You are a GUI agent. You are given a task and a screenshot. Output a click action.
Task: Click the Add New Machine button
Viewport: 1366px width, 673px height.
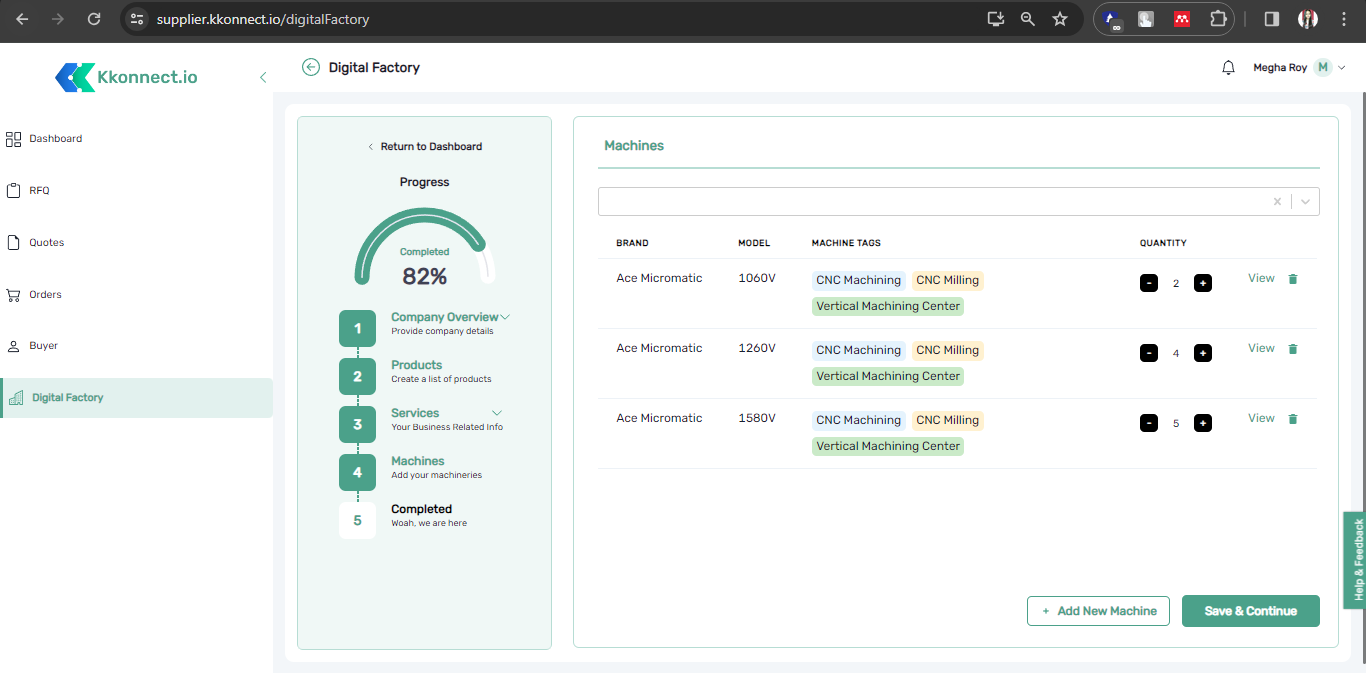click(x=1098, y=611)
